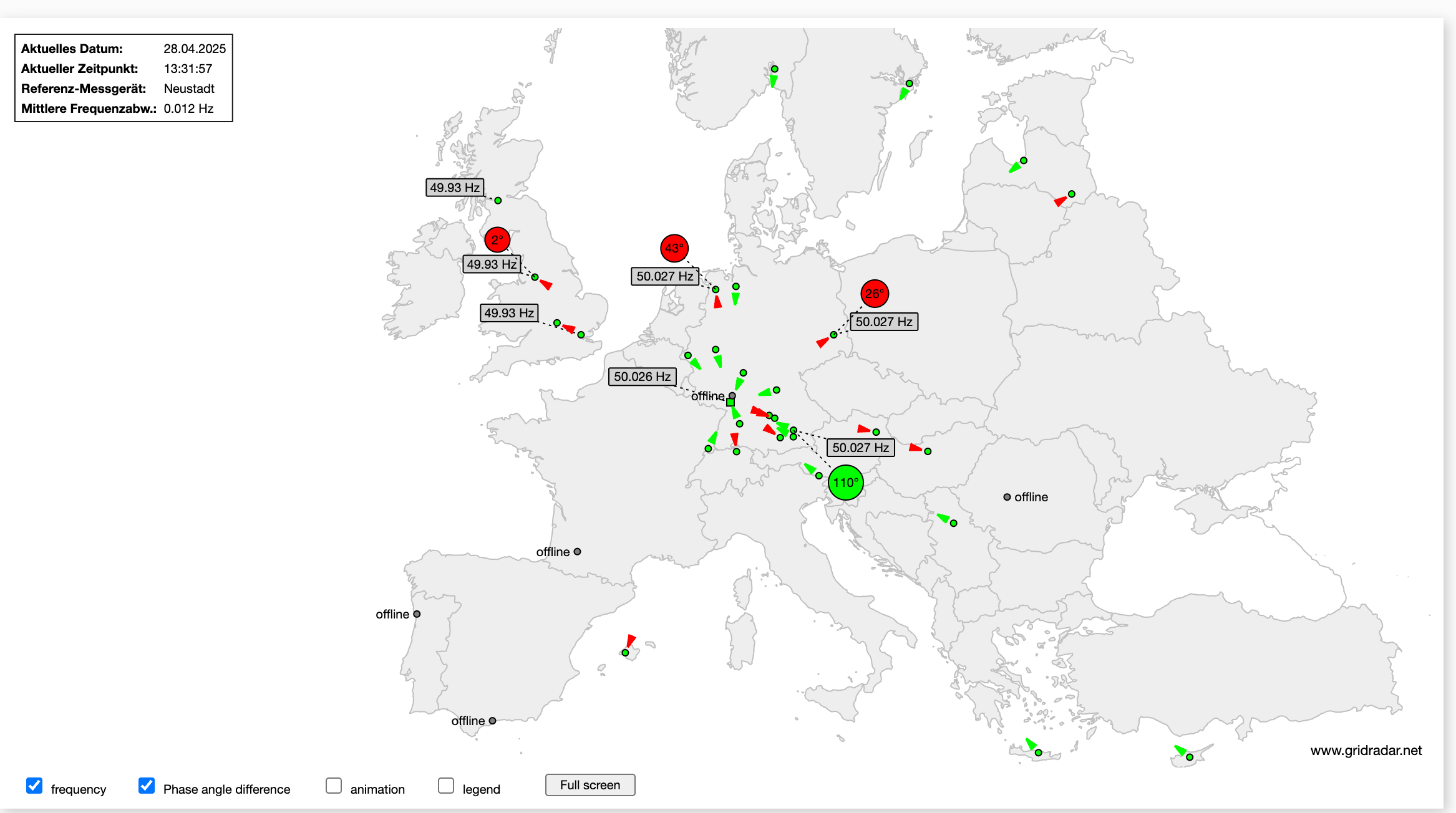The width and height of the screenshot is (1456, 813).
Task: Click the Cyprus measurement station dot
Action: click(x=1190, y=757)
